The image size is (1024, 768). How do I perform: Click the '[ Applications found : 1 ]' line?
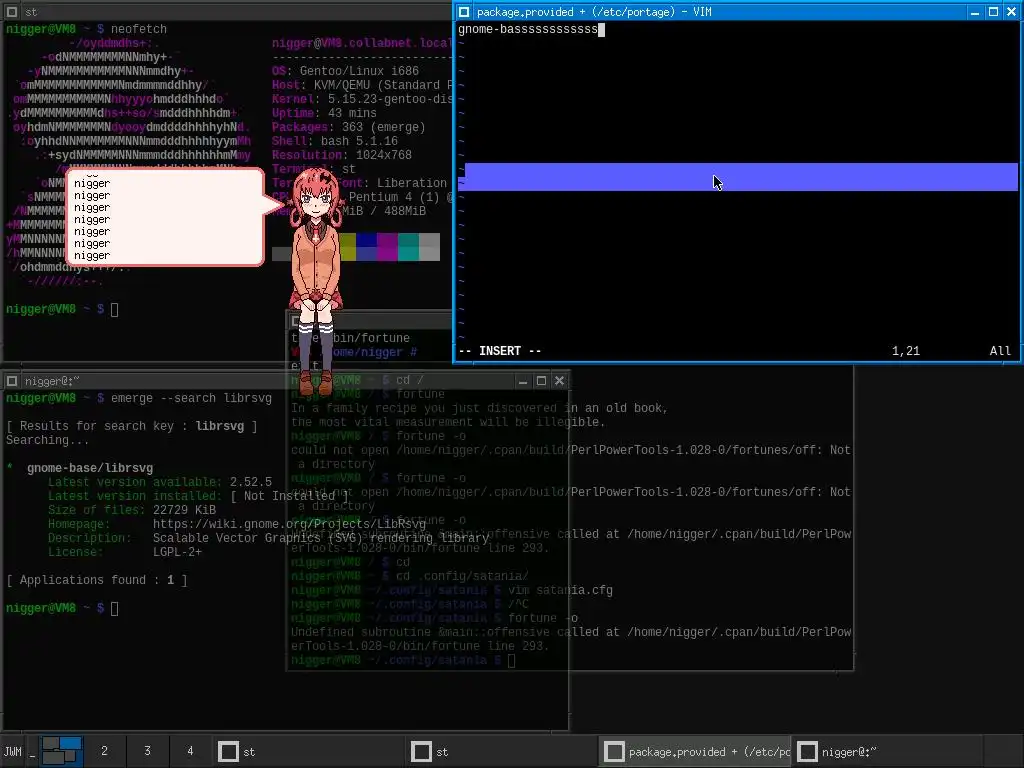tap(97, 581)
